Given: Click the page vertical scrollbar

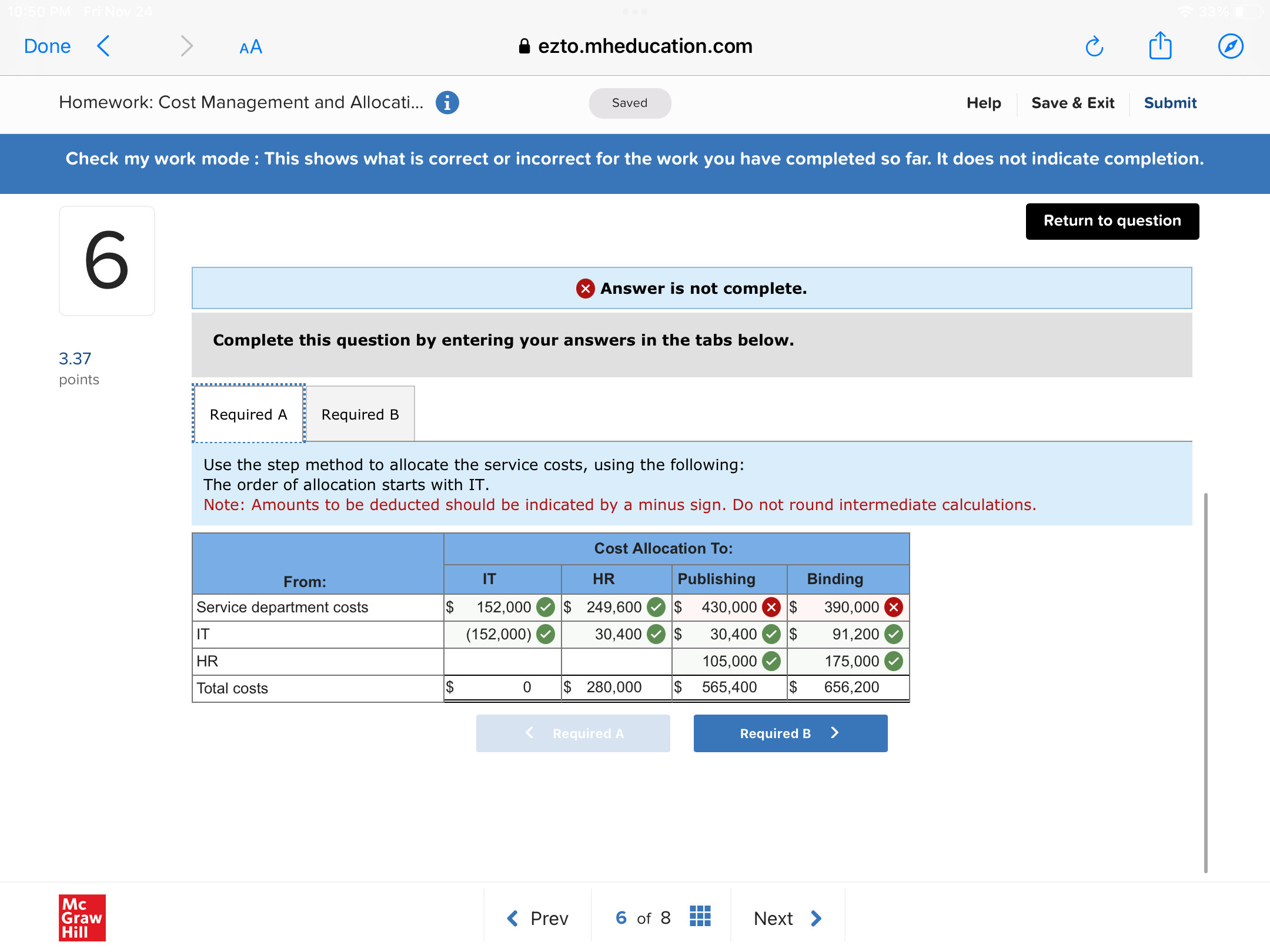Looking at the screenshot, I should (x=1205, y=682).
